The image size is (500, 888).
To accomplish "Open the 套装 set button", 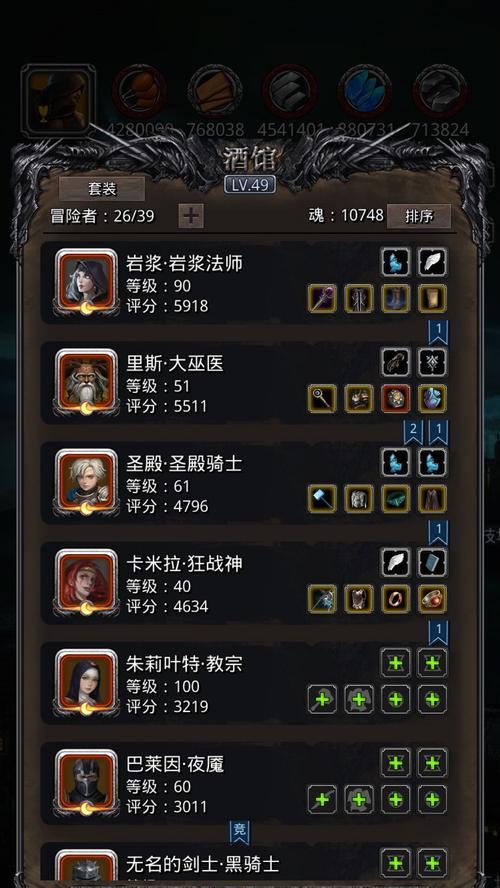I will [102, 189].
